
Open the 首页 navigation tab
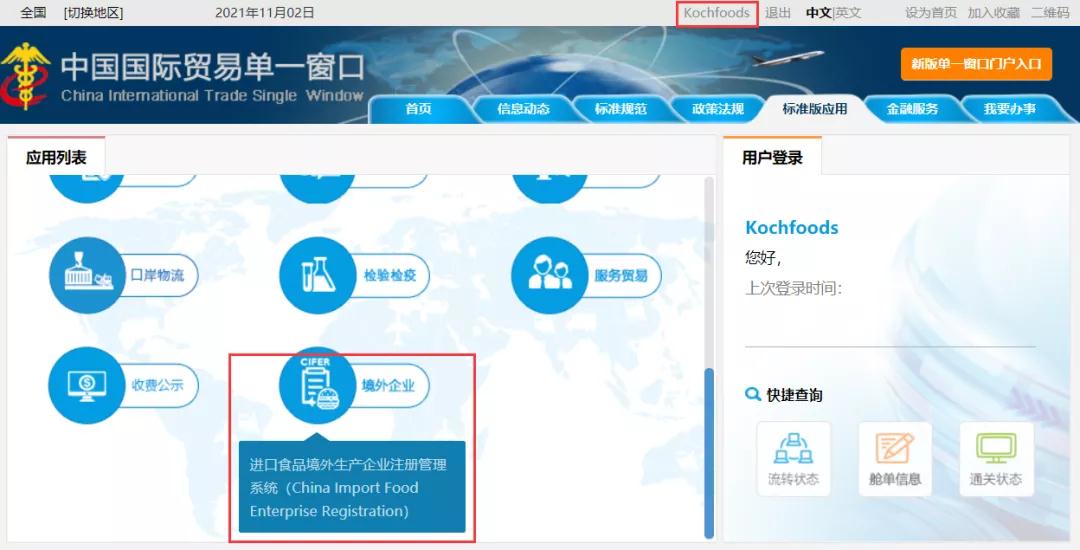coord(418,109)
